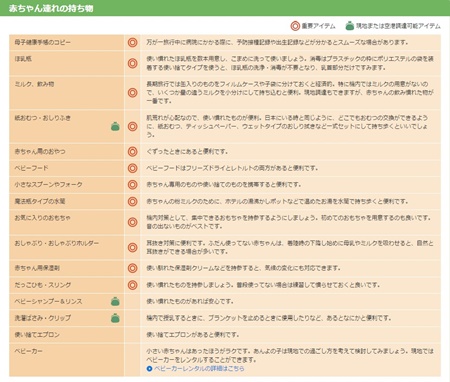The height and width of the screenshot is (382, 450).
Task: Select the 赤ちゃん用のおやつ item name
Action: [40, 151]
